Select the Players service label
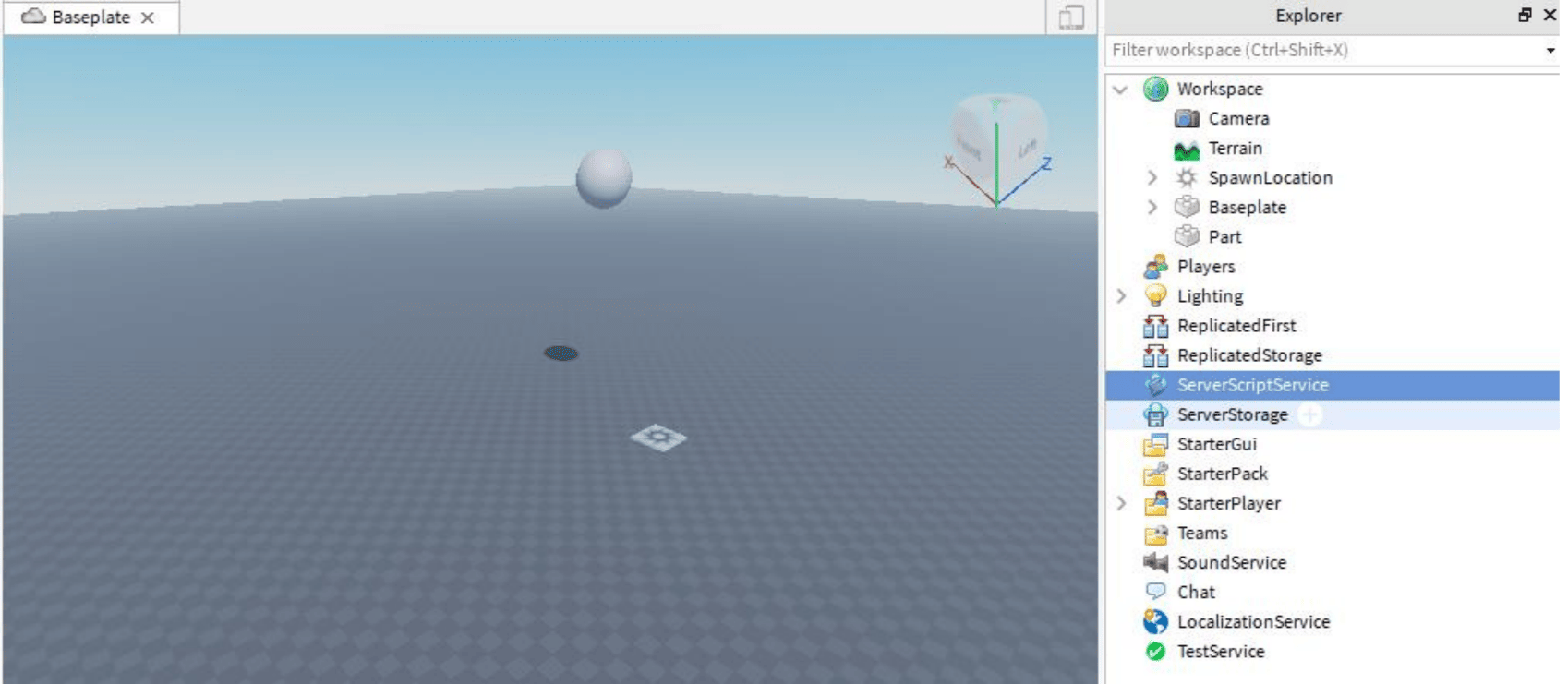 click(1206, 266)
